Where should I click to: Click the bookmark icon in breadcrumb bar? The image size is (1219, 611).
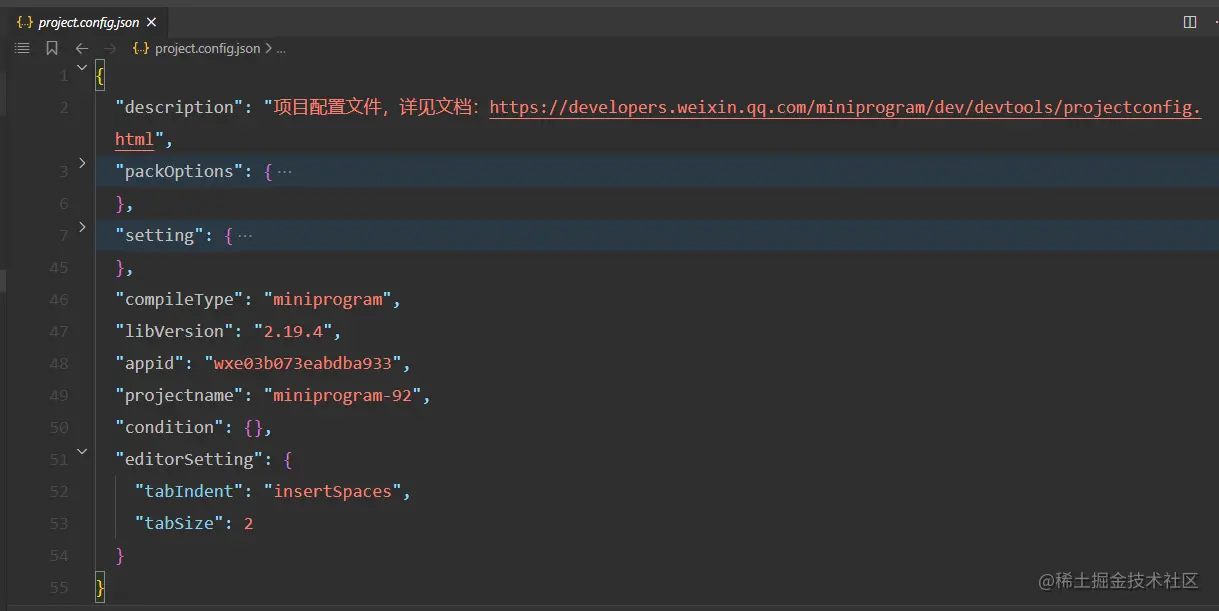point(52,48)
